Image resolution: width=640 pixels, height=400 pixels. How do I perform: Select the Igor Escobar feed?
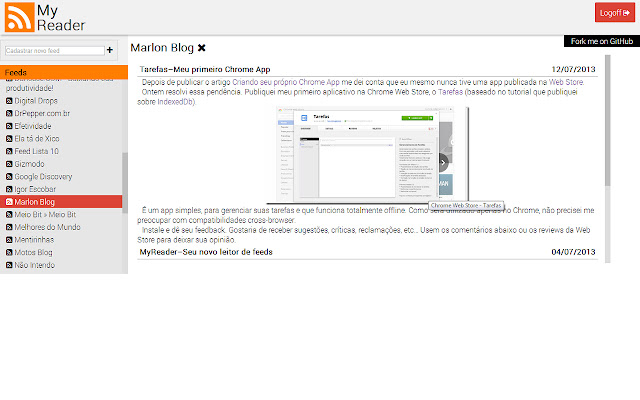tap(35, 189)
